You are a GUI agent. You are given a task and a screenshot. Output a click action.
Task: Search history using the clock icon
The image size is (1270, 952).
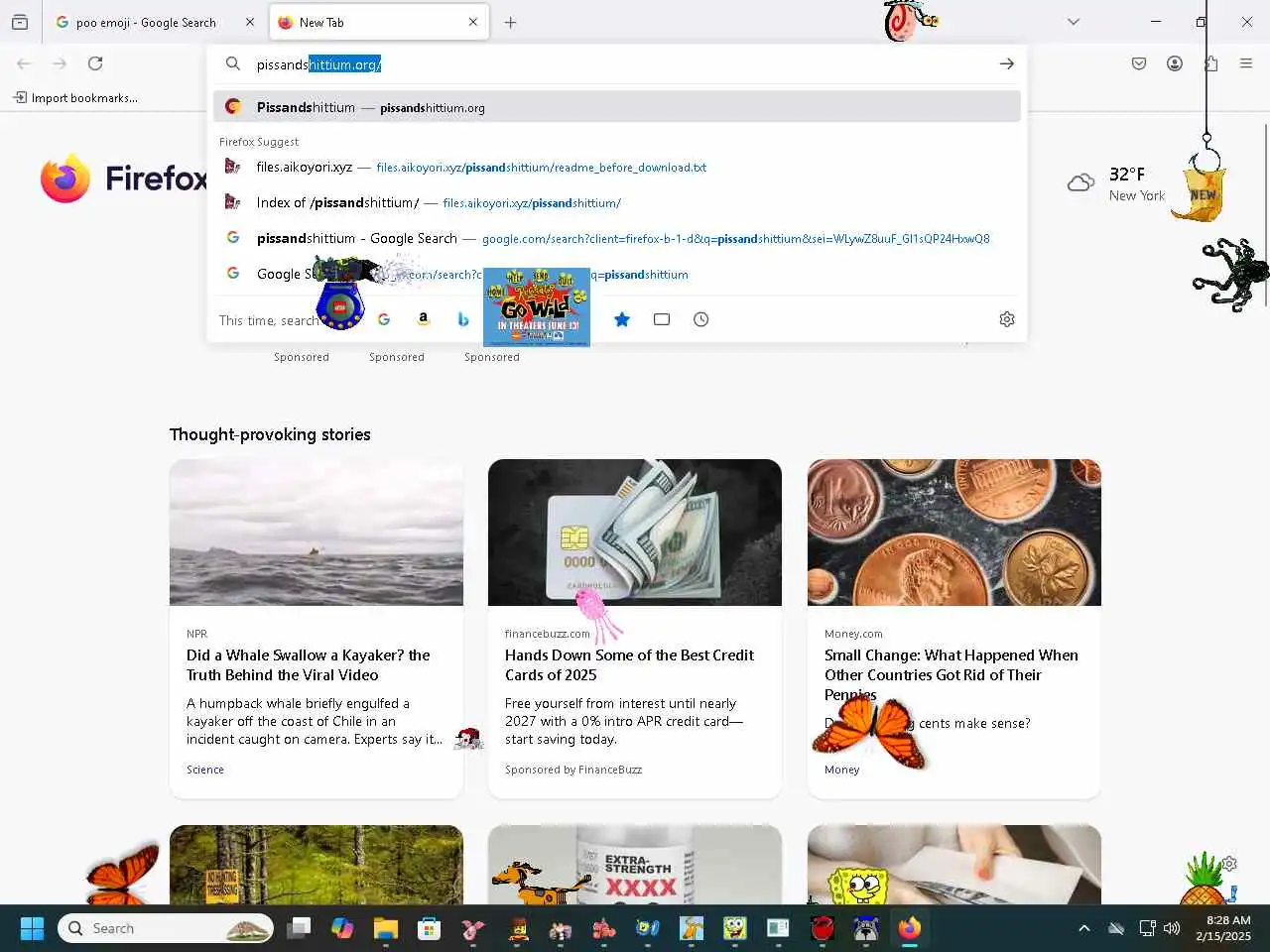click(701, 319)
